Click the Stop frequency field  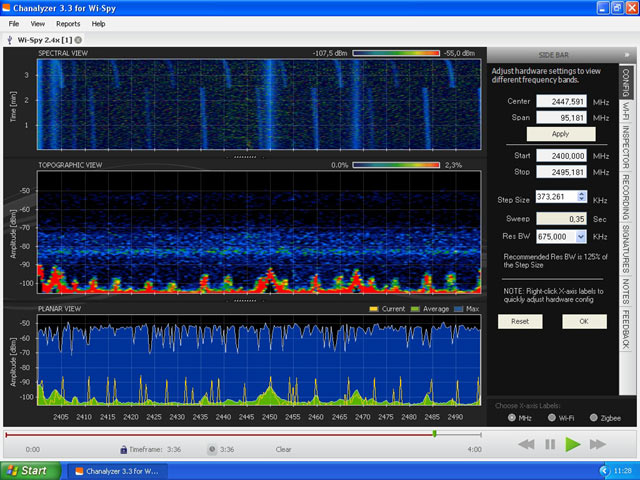[561, 172]
